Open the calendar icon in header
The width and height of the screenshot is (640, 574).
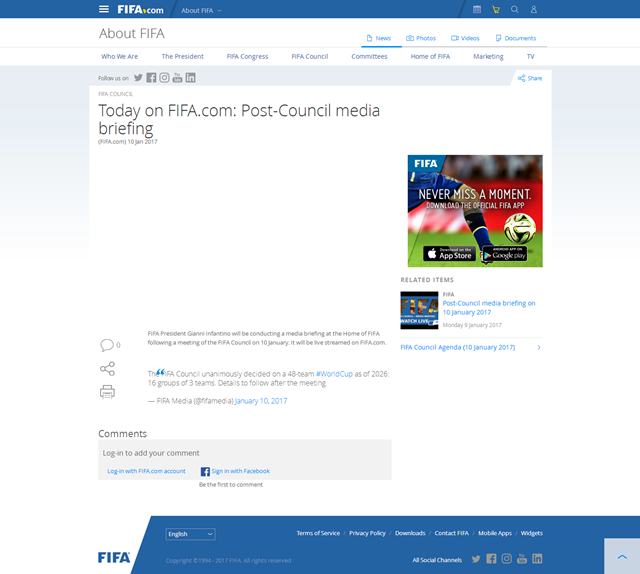[x=477, y=9]
